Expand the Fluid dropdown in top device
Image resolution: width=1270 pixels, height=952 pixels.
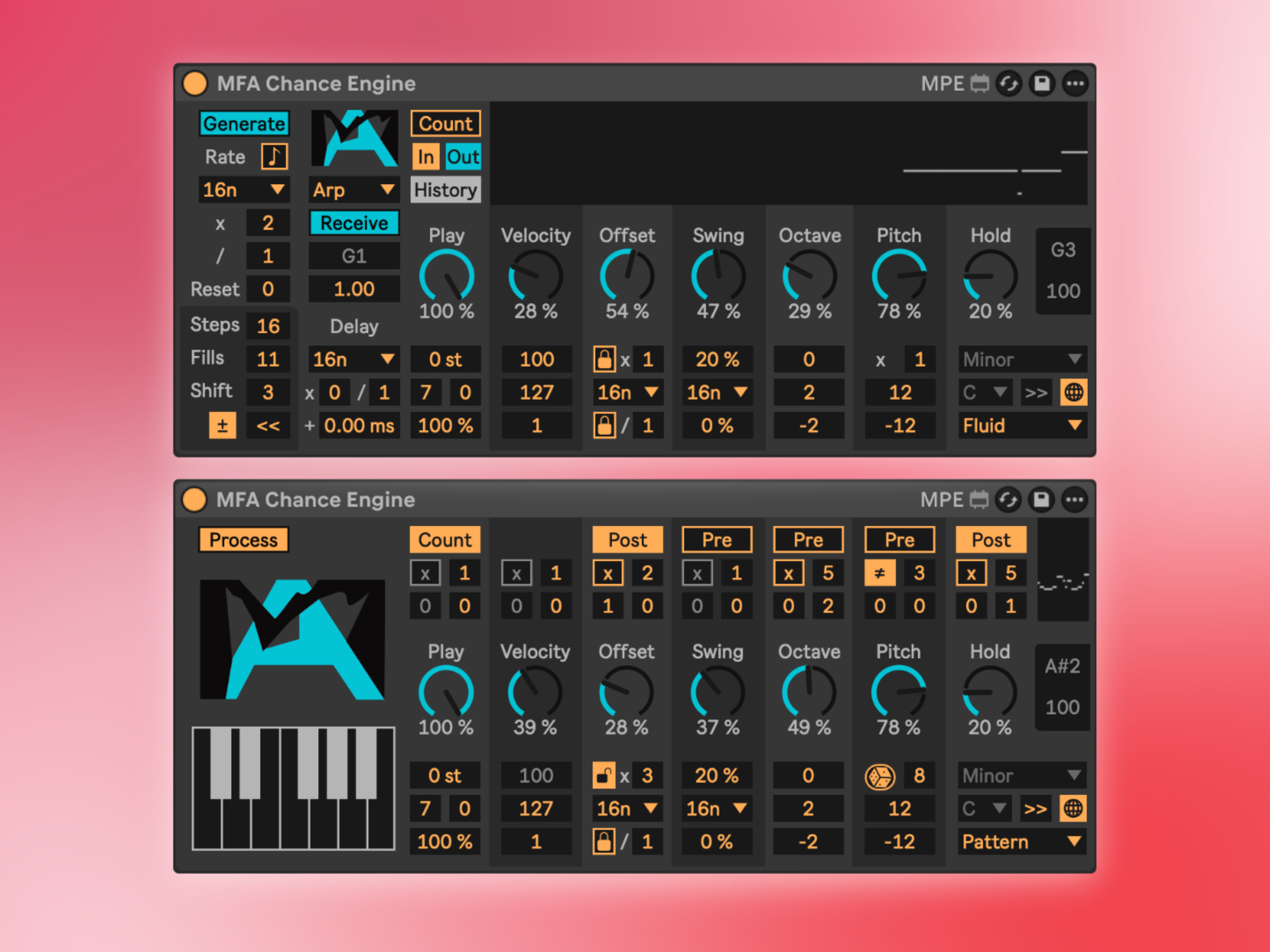[1022, 425]
